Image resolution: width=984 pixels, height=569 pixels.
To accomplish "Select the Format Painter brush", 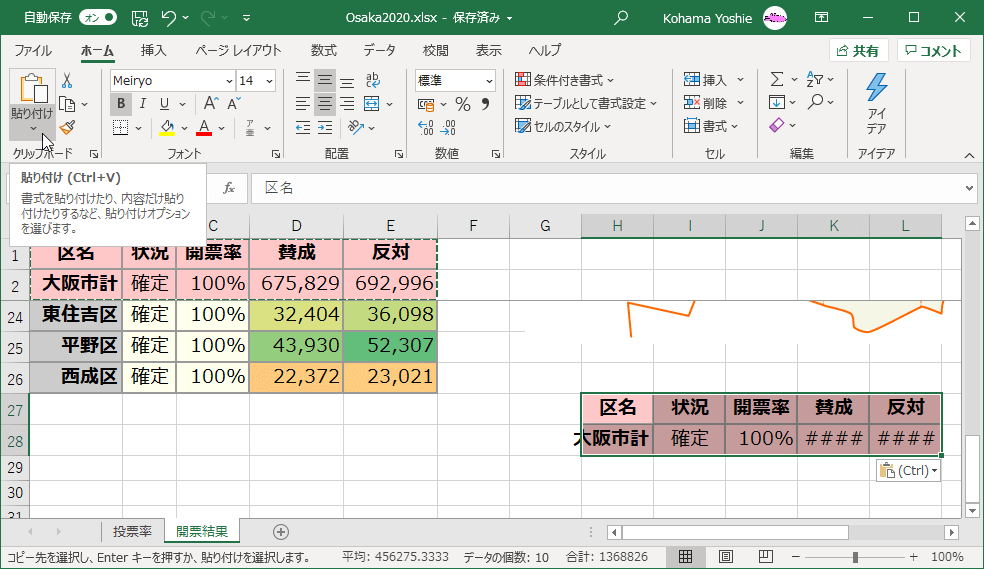I will [67, 128].
